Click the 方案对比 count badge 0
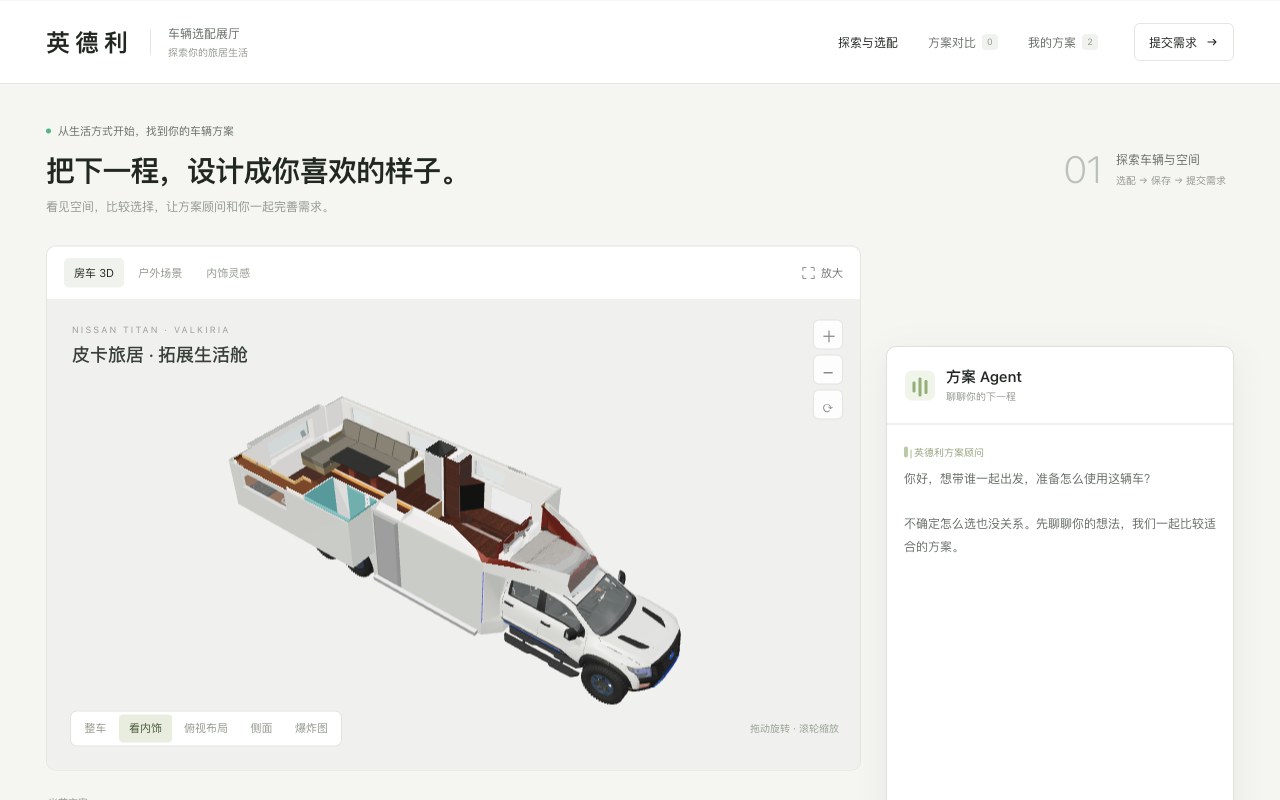Image resolution: width=1280 pixels, height=800 pixels. (x=990, y=42)
